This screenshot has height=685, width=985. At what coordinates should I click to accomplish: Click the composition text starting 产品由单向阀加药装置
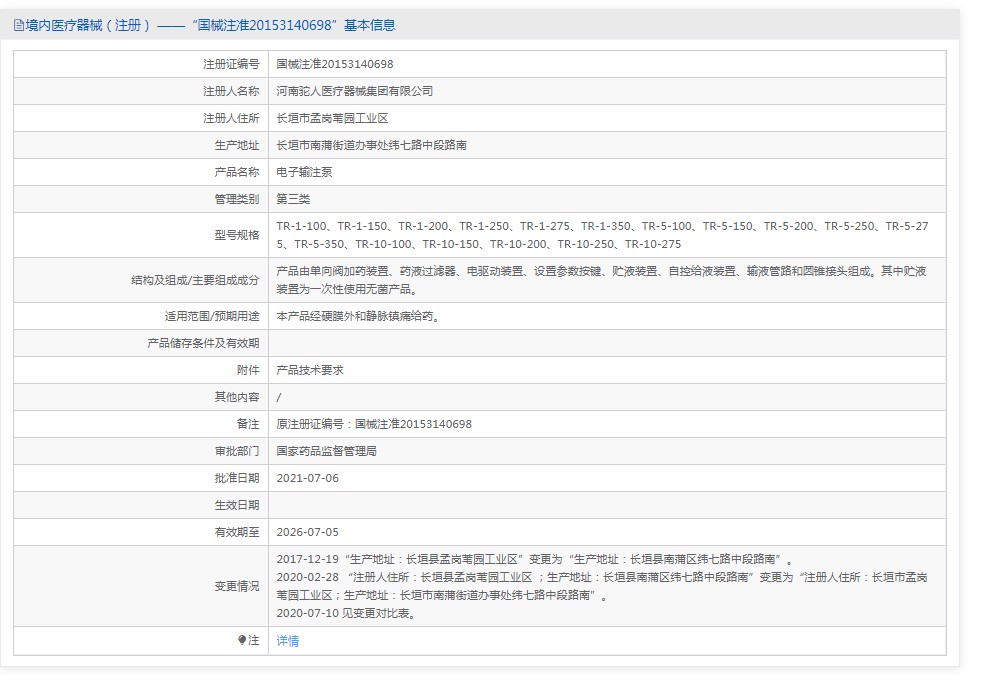[601, 280]
